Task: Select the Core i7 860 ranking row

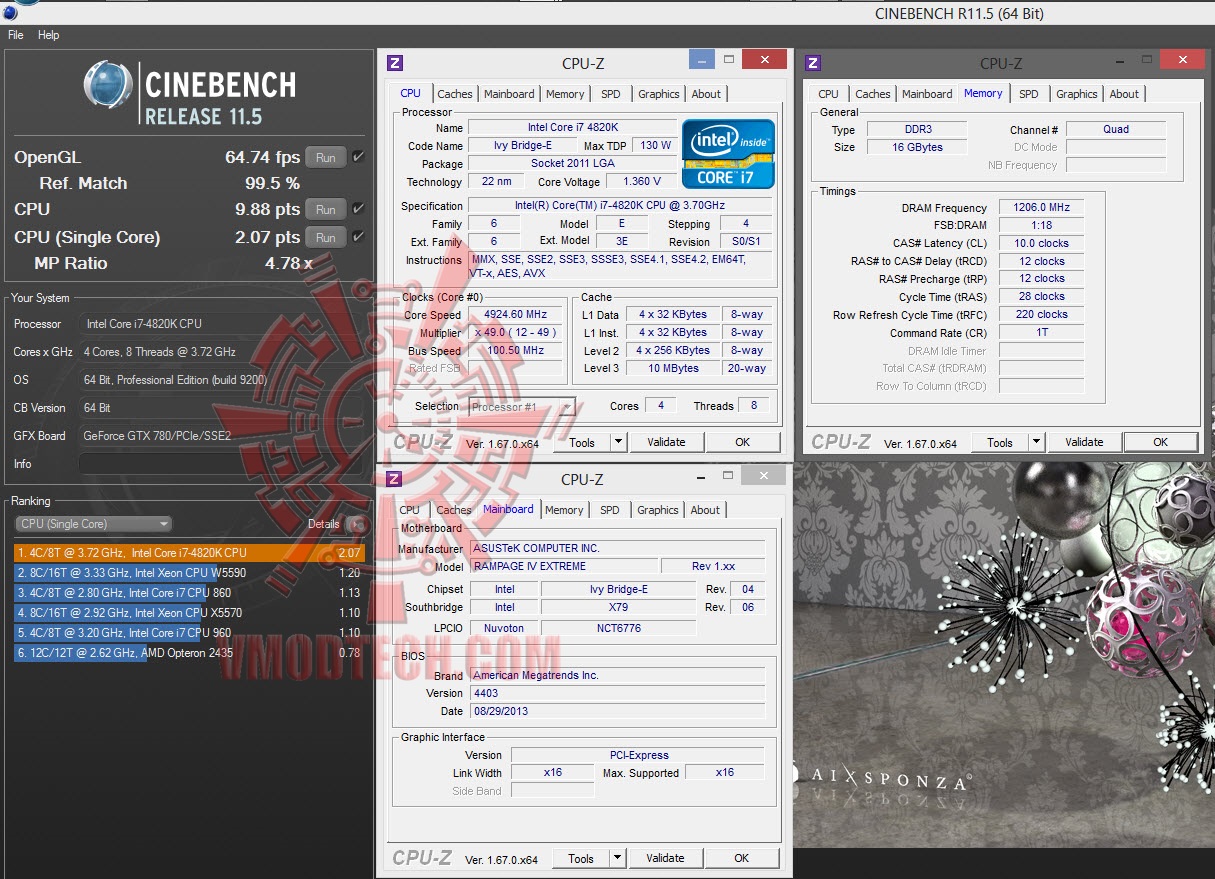Action: [190, 593]
